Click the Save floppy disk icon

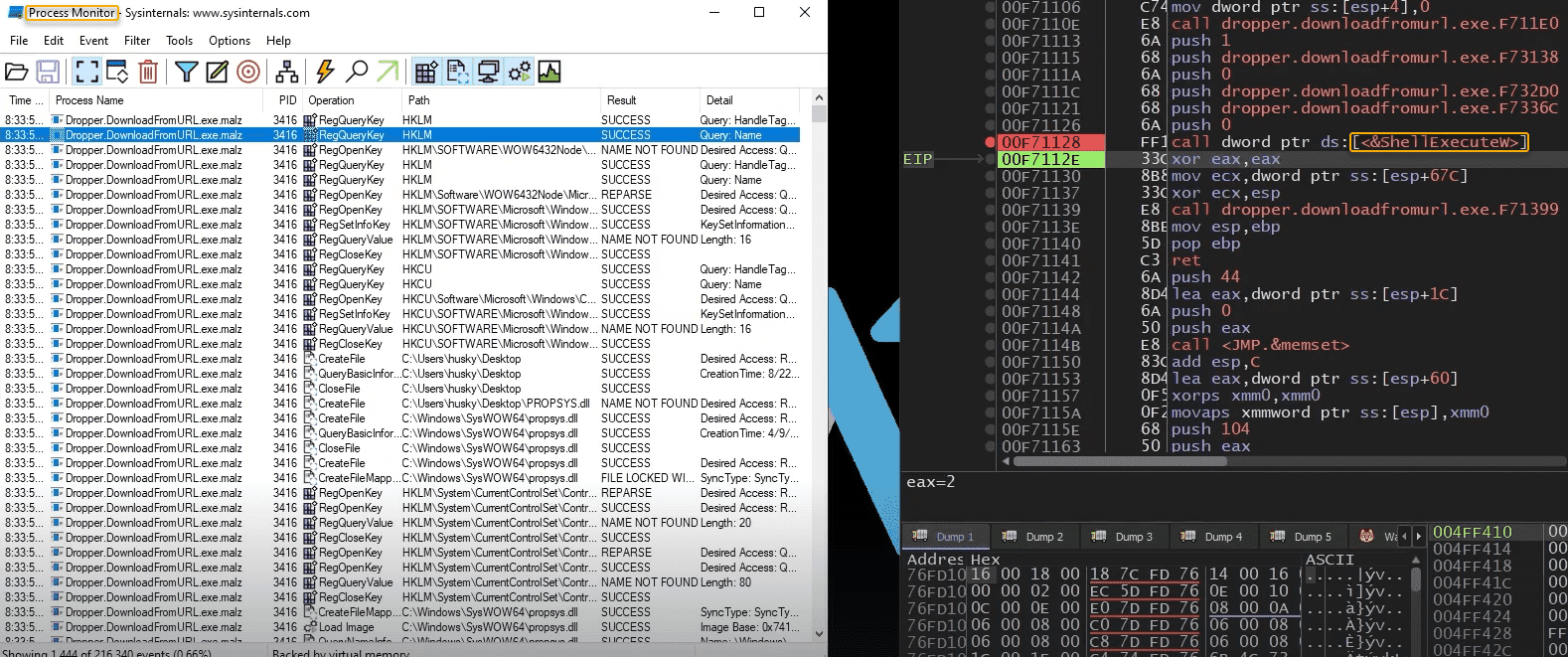click(x=48, y=72)
